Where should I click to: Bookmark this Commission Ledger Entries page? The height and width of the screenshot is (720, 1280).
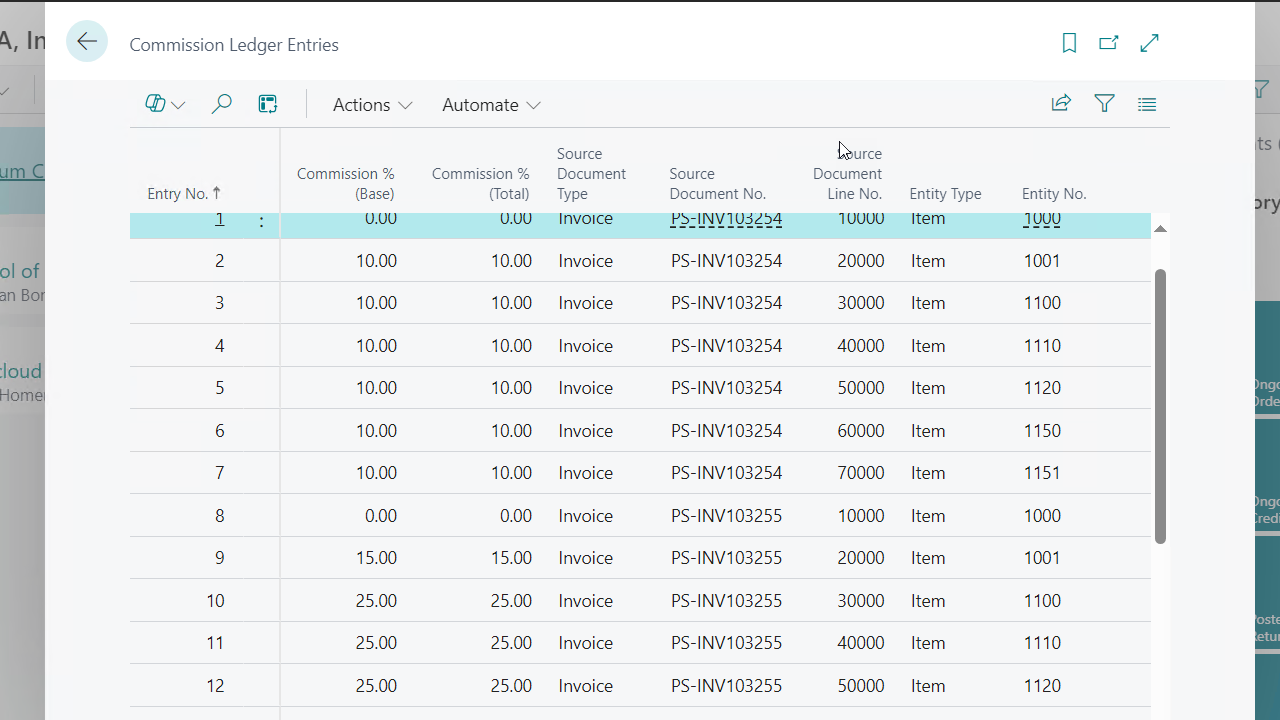point(1069,43)
